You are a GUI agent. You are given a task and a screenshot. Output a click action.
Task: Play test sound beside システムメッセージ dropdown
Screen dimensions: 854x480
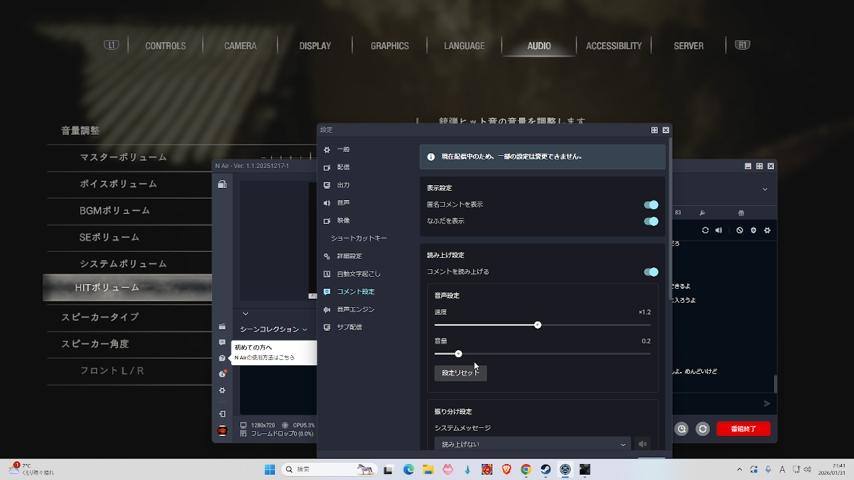(x=643, y=444)
